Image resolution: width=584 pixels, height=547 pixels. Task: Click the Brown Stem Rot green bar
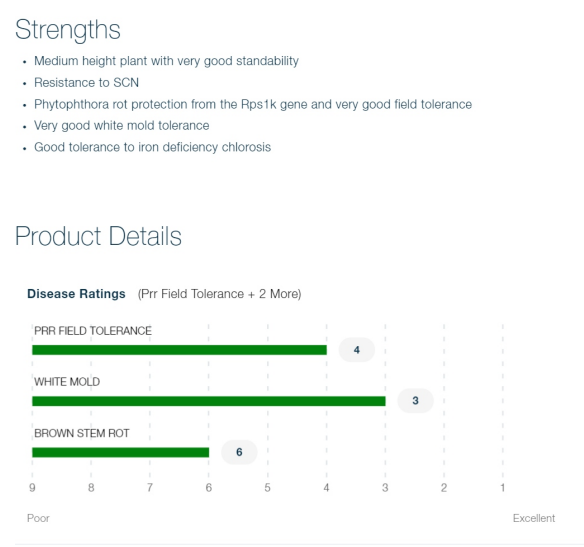tap(121, 452)
